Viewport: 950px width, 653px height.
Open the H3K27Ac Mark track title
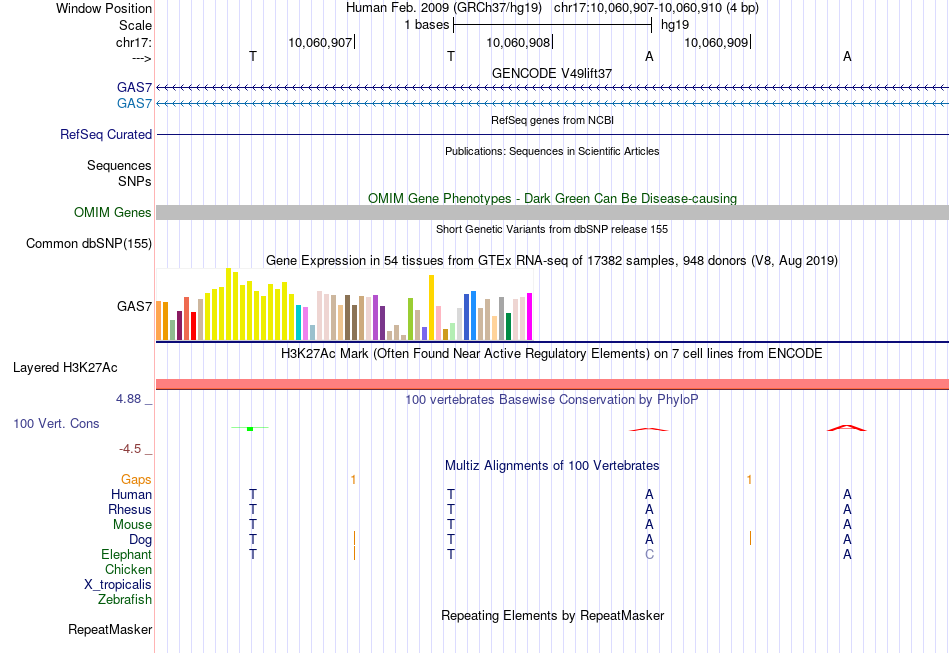tap(552, 354)
